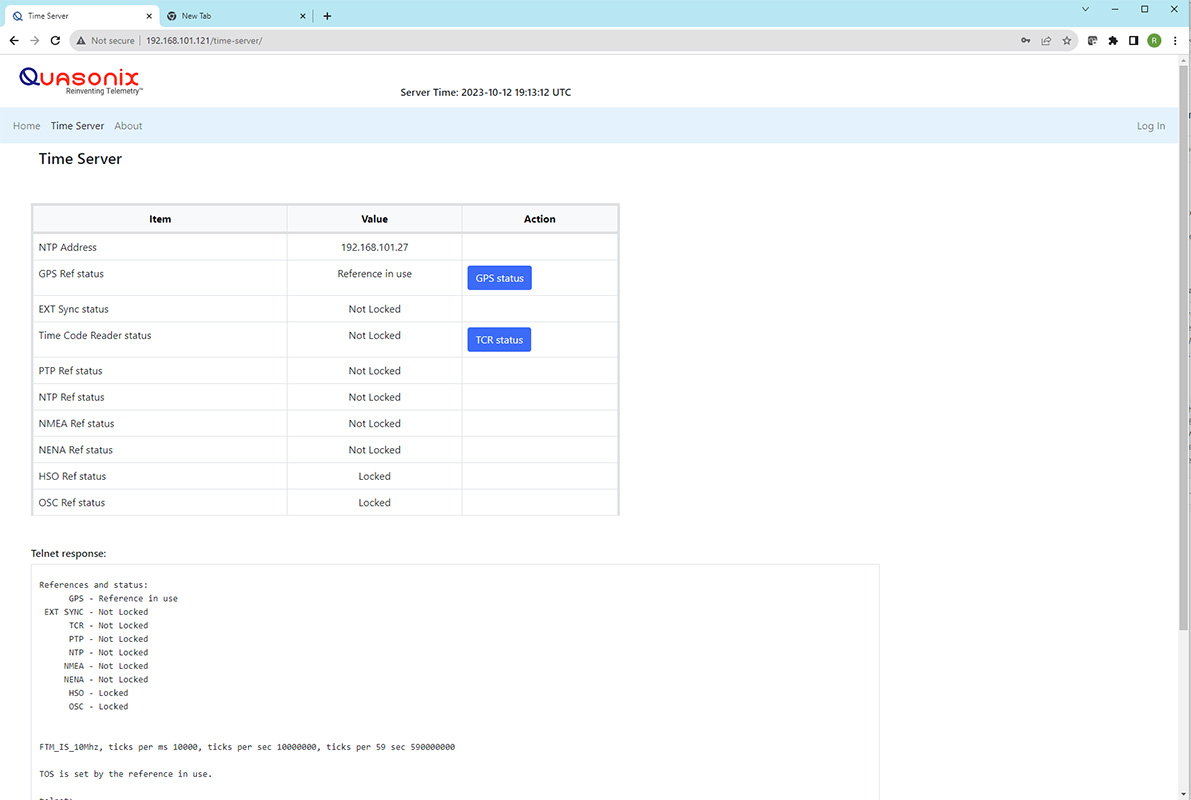1191x800 pixels.
Task: Click the Log In link
Action: click(1150, 126)
